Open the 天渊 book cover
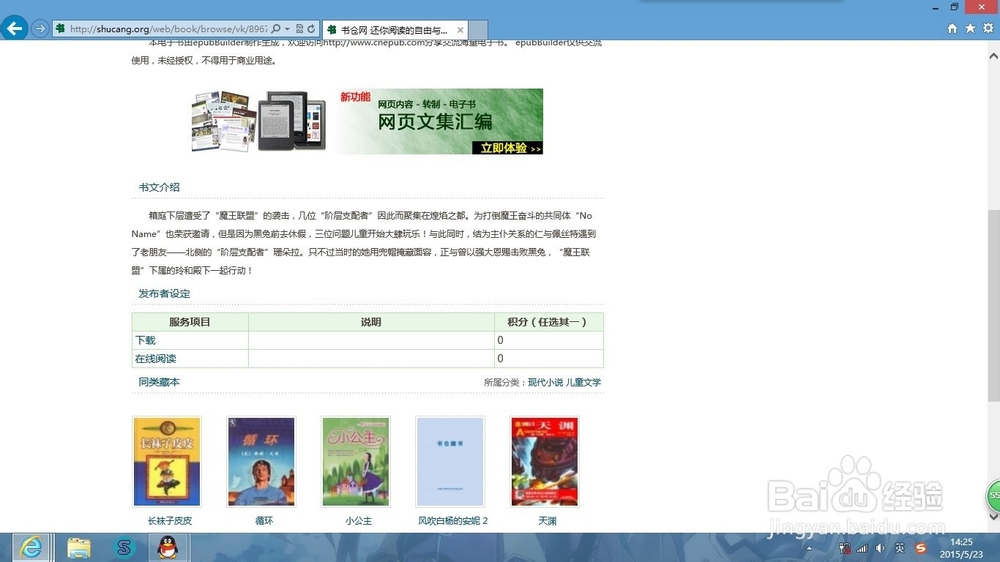This screenshot has width=1000, height=562. (x=545, y=462)
